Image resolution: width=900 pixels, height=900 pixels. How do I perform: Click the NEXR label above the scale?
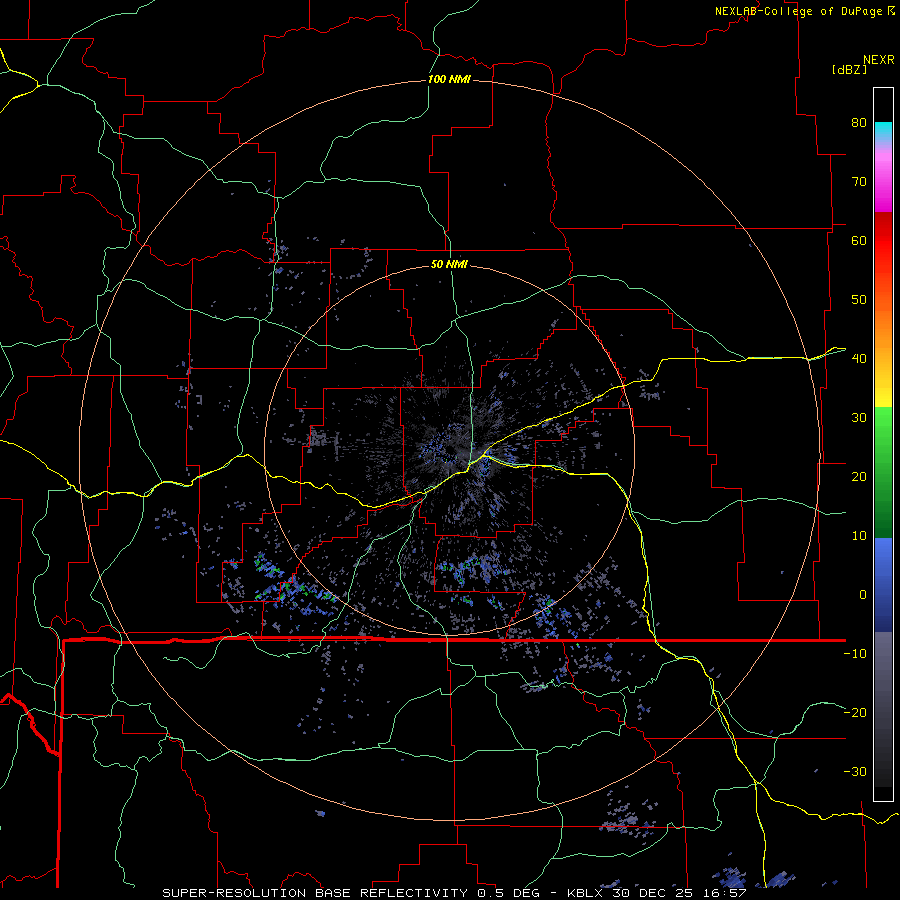click(x=878, y=60)
